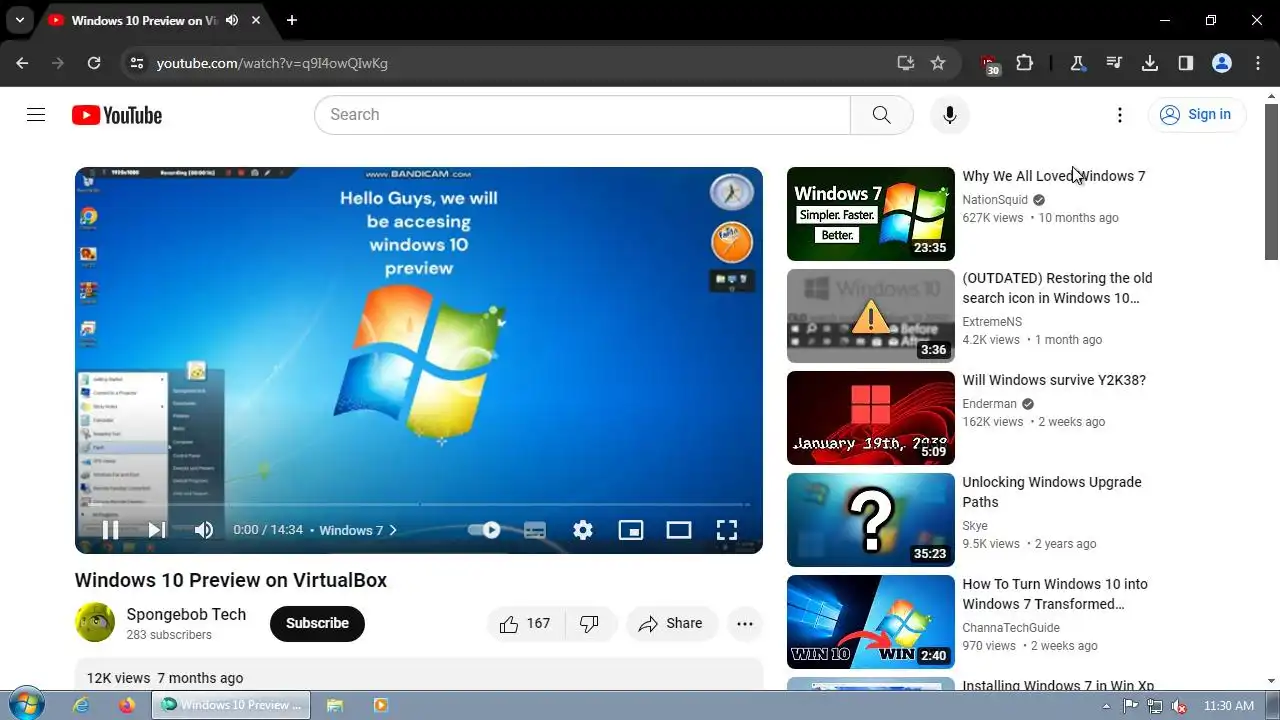Viewport: 1280px width, 720px height.
Task: Open a new browser tab
Action: tap(292, 20)
